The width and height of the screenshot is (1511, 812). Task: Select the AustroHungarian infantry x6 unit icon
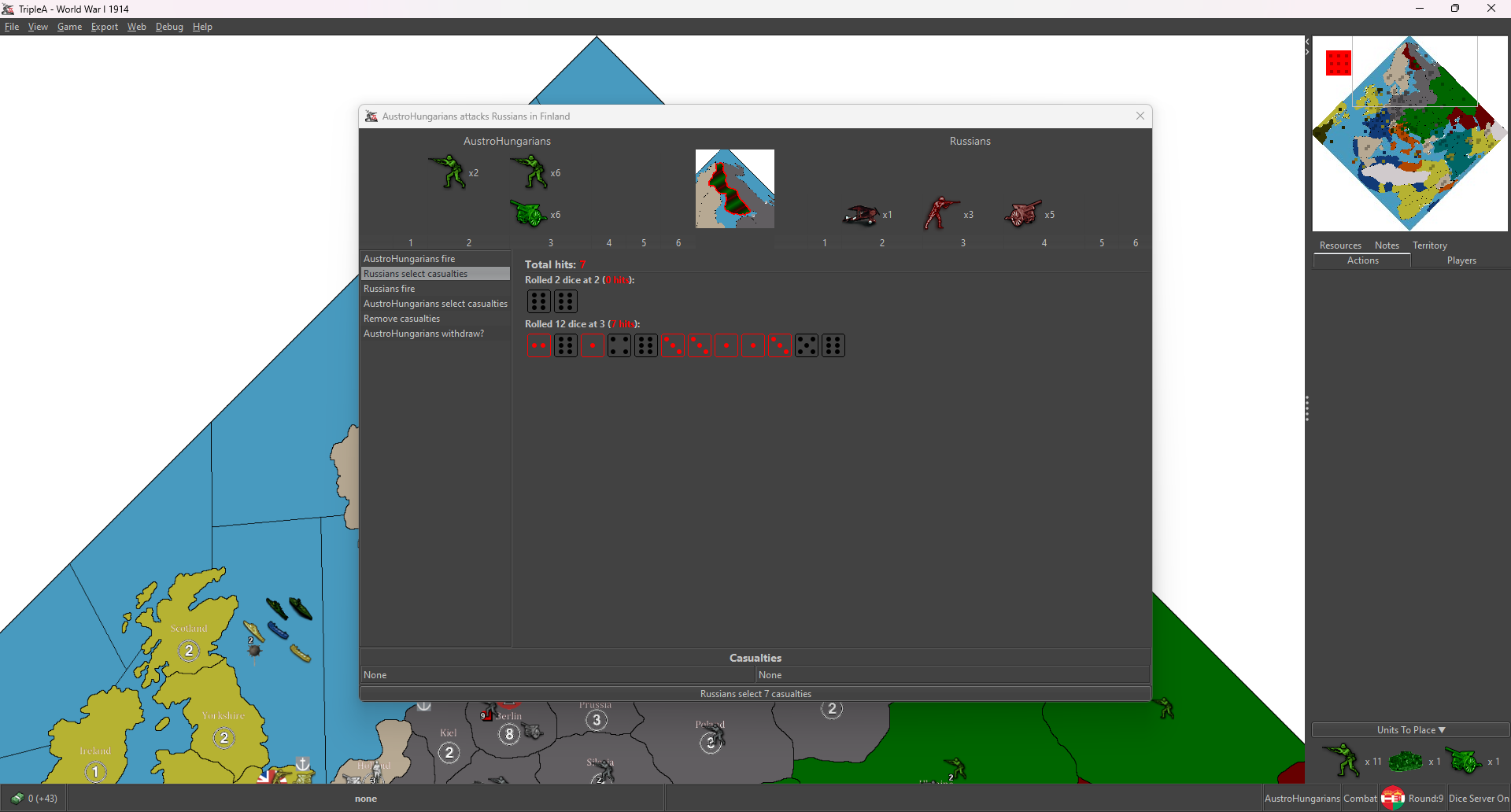coord(529,172)
